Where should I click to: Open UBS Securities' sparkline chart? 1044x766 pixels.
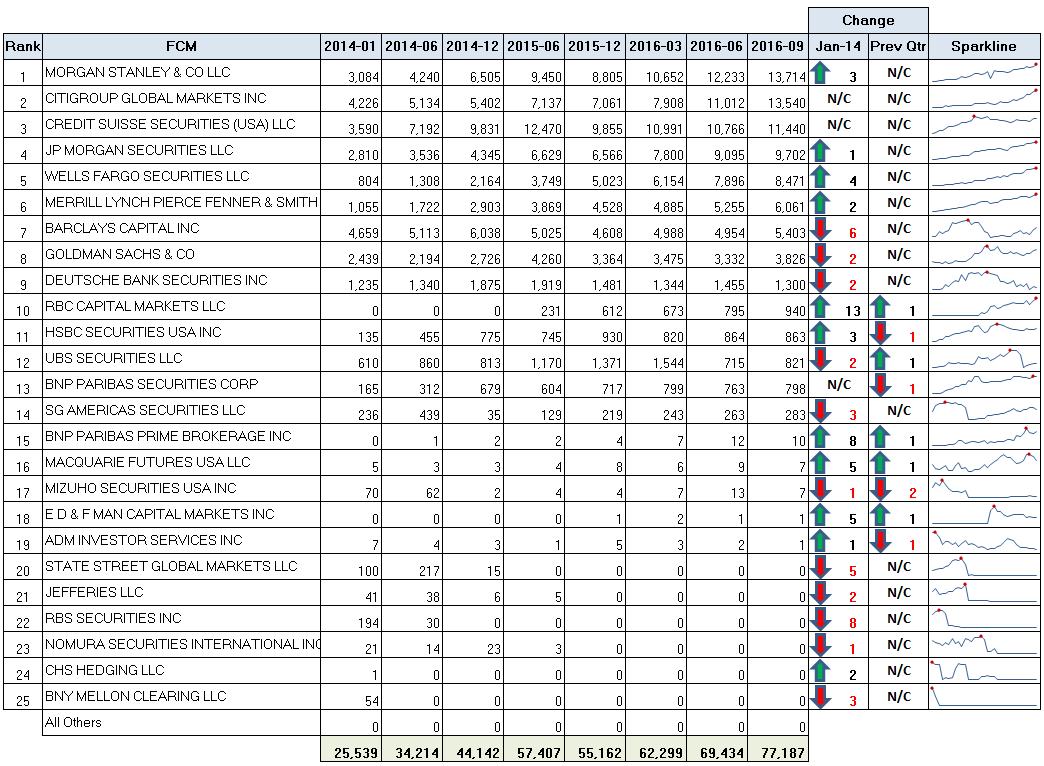click(x=984, y=358)
